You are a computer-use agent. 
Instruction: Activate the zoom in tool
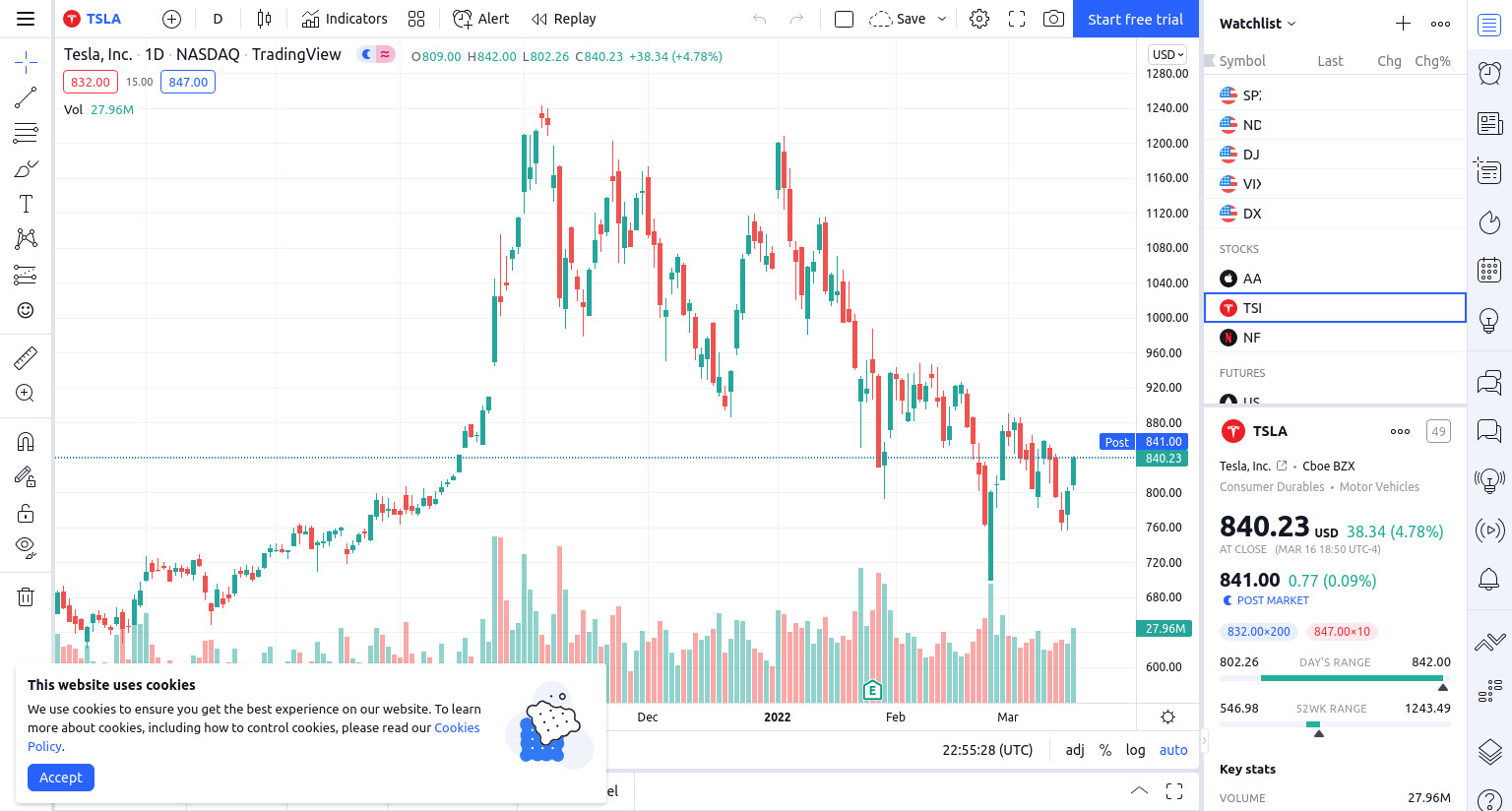26,393
